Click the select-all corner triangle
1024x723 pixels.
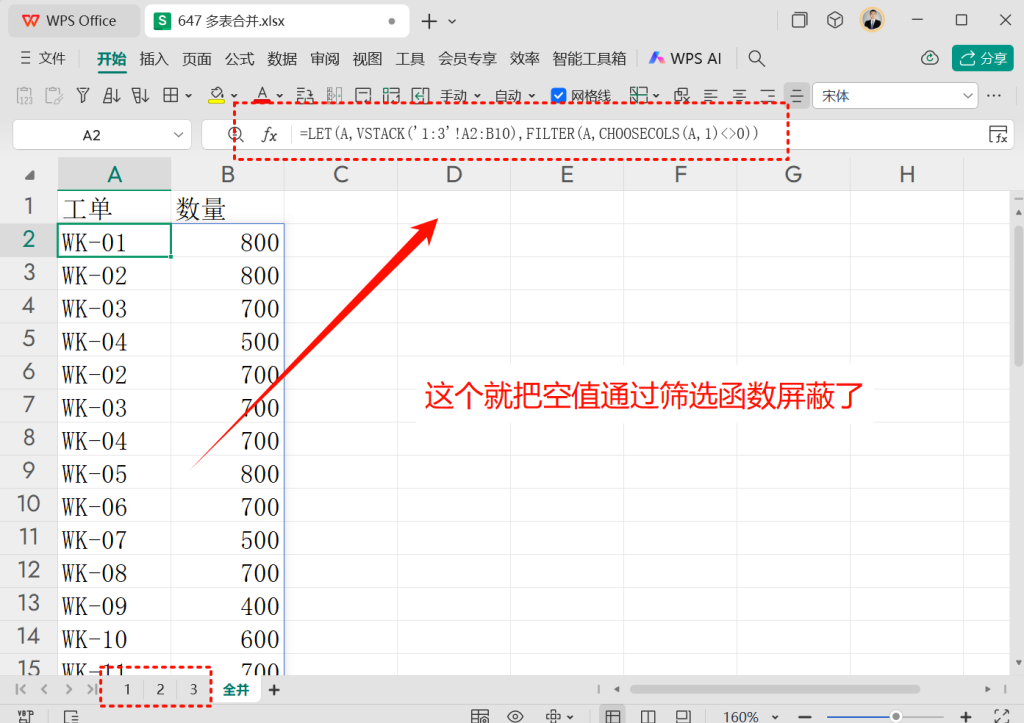29,175
